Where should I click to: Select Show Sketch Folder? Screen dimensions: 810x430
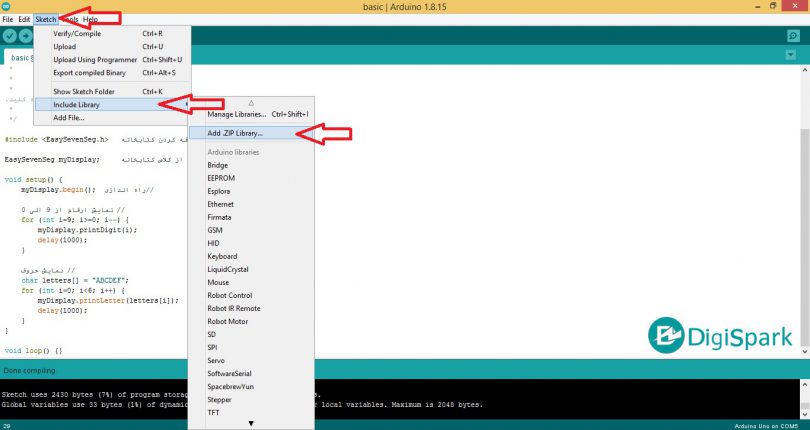(83, 91)
